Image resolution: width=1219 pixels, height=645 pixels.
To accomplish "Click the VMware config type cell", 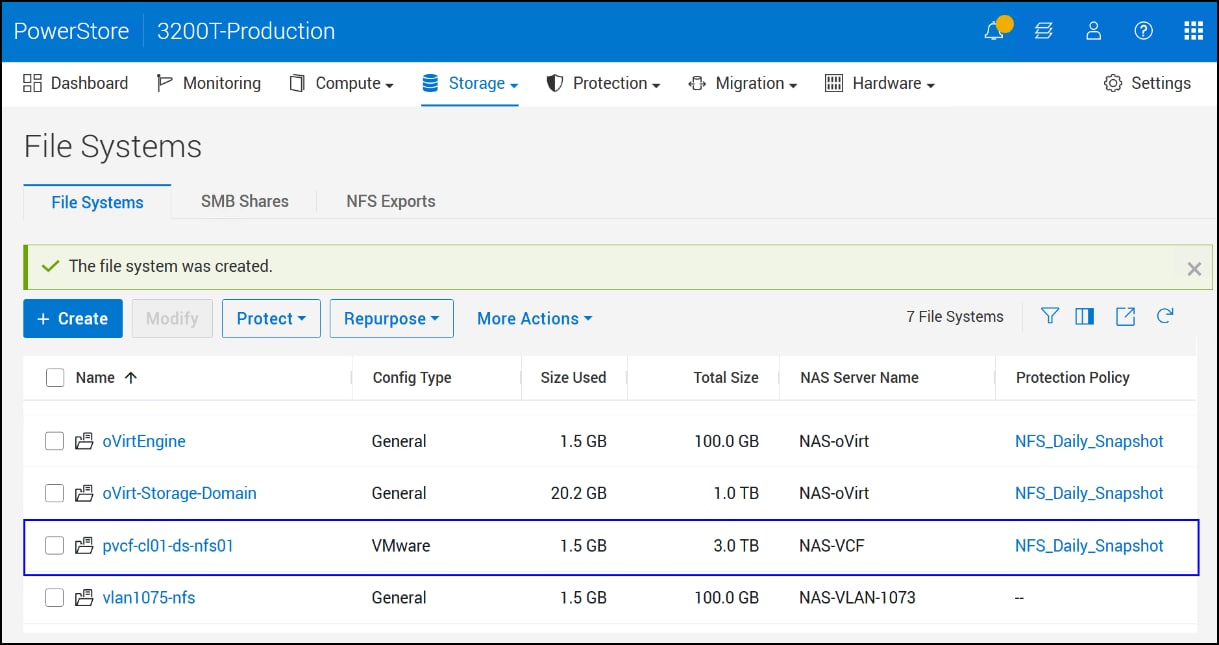I will click(x=401, y=546).
